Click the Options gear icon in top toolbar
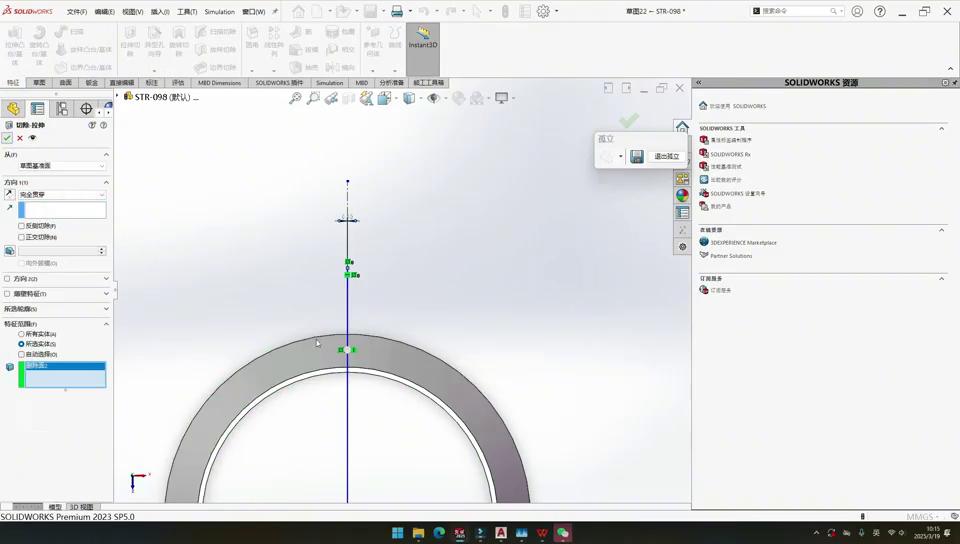Viewport: 960px width, 544px height. [543, 12]
